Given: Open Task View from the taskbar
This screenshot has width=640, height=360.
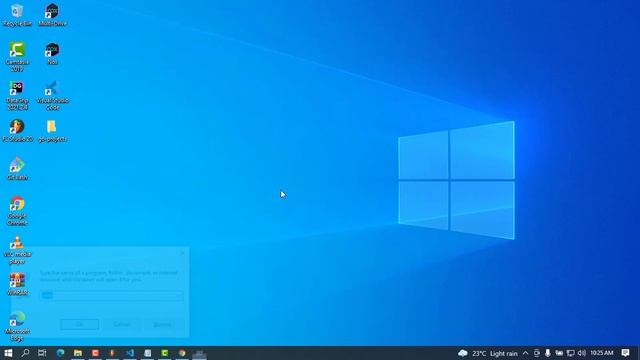Looking at the screenshot, I should pyautogui.click(x=42, y=353).
